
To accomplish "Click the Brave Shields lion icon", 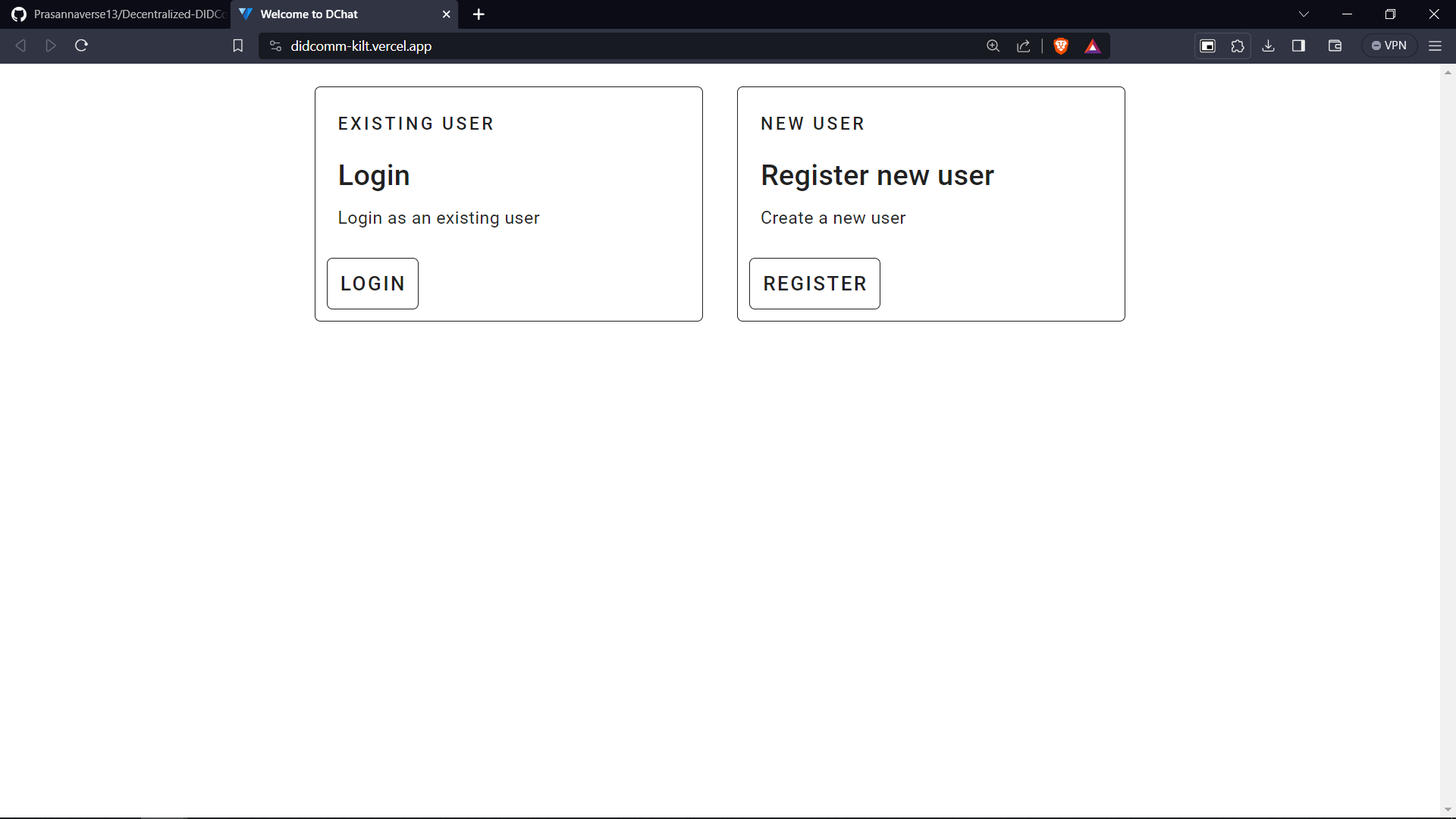I will click(1061, 46).
